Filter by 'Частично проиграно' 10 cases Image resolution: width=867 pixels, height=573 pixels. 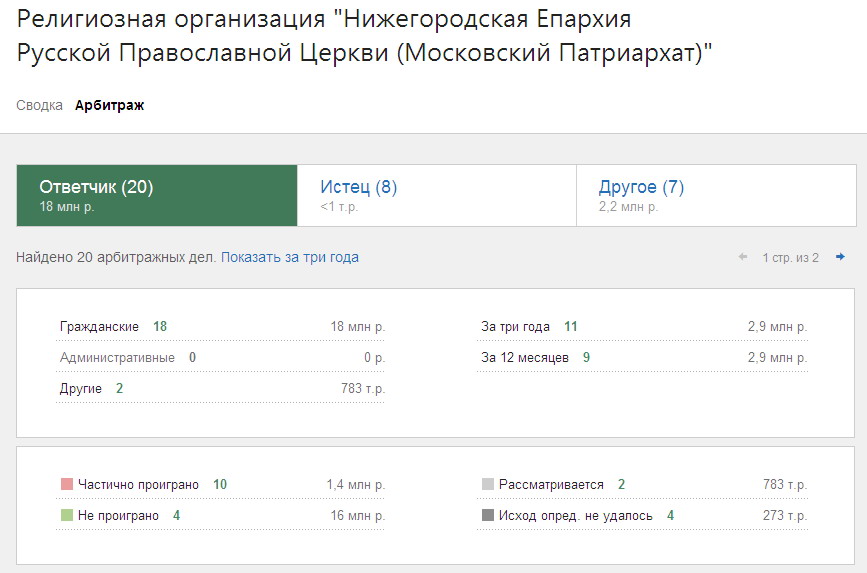point(220,485)
